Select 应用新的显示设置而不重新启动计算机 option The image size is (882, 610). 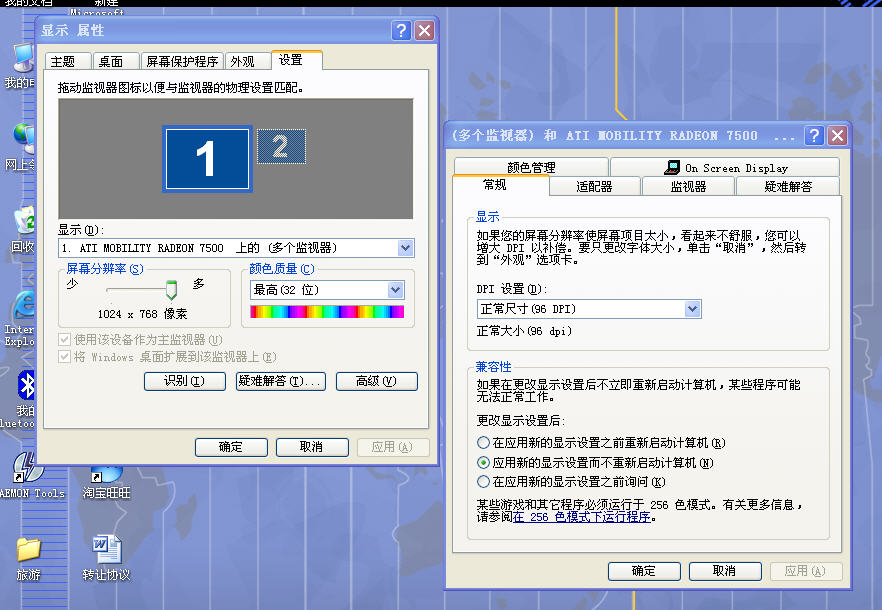483,463
